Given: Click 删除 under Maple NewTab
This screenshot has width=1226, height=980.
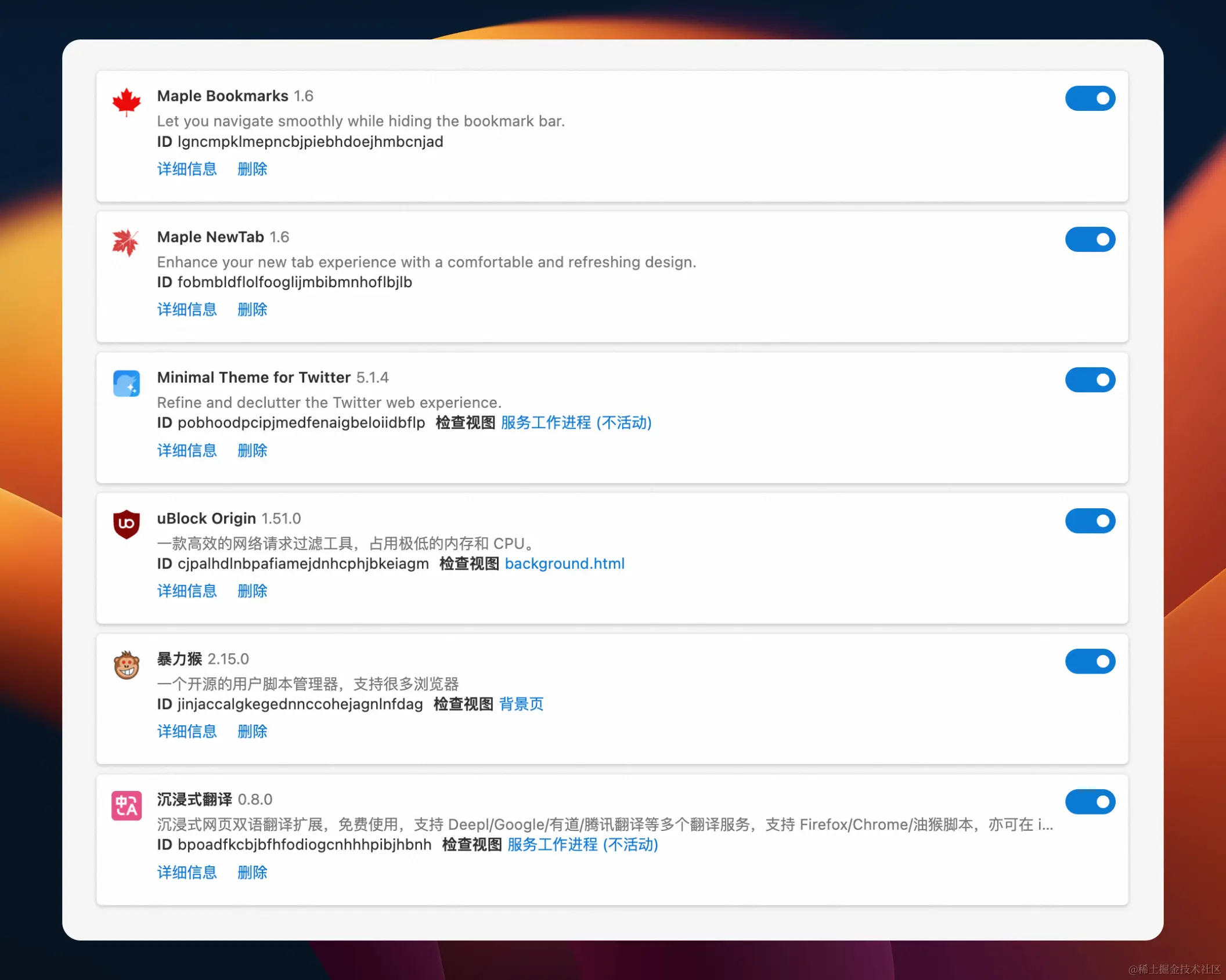Looking at the screenshot, I should 253,309.
